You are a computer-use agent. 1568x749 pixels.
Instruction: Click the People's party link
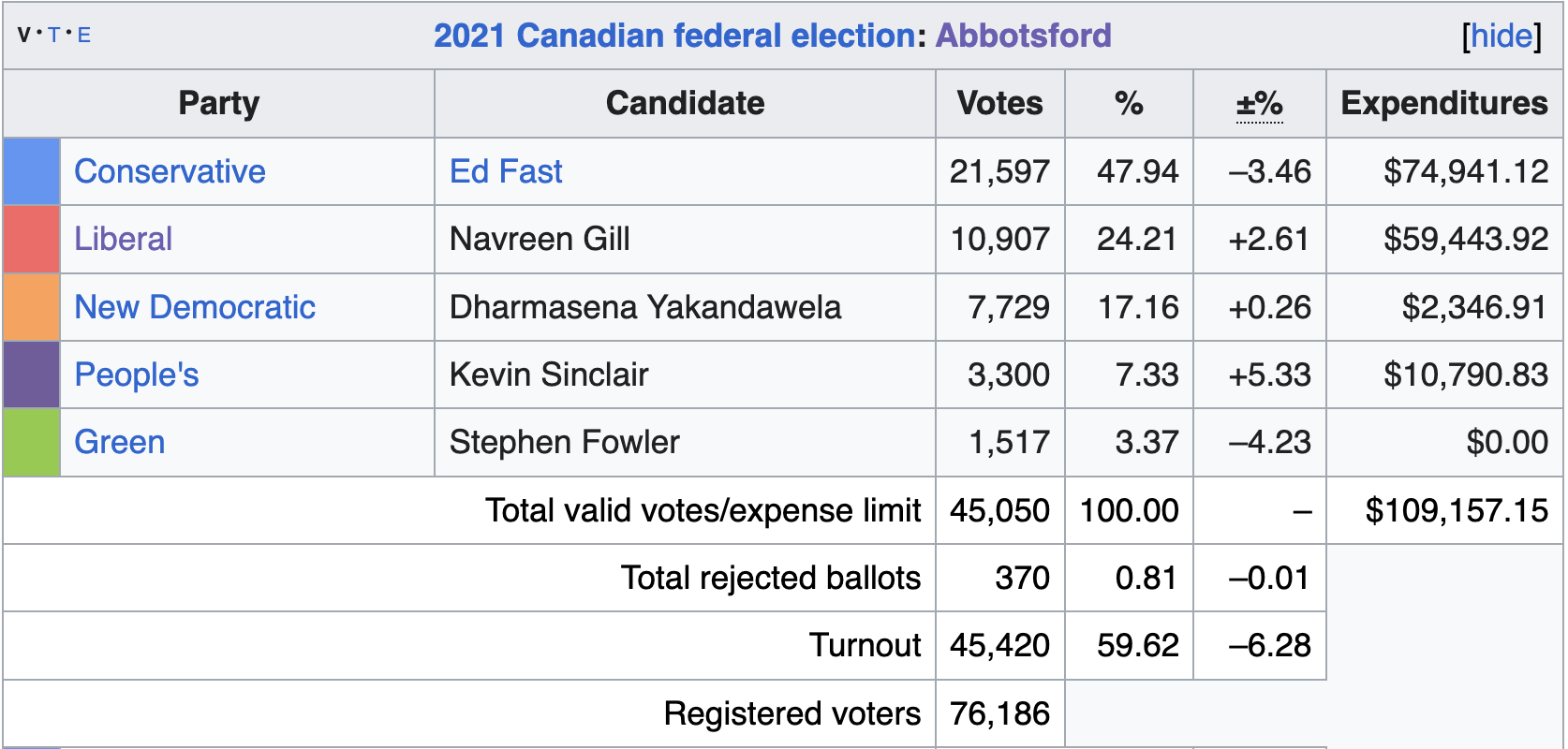point(137,374)
